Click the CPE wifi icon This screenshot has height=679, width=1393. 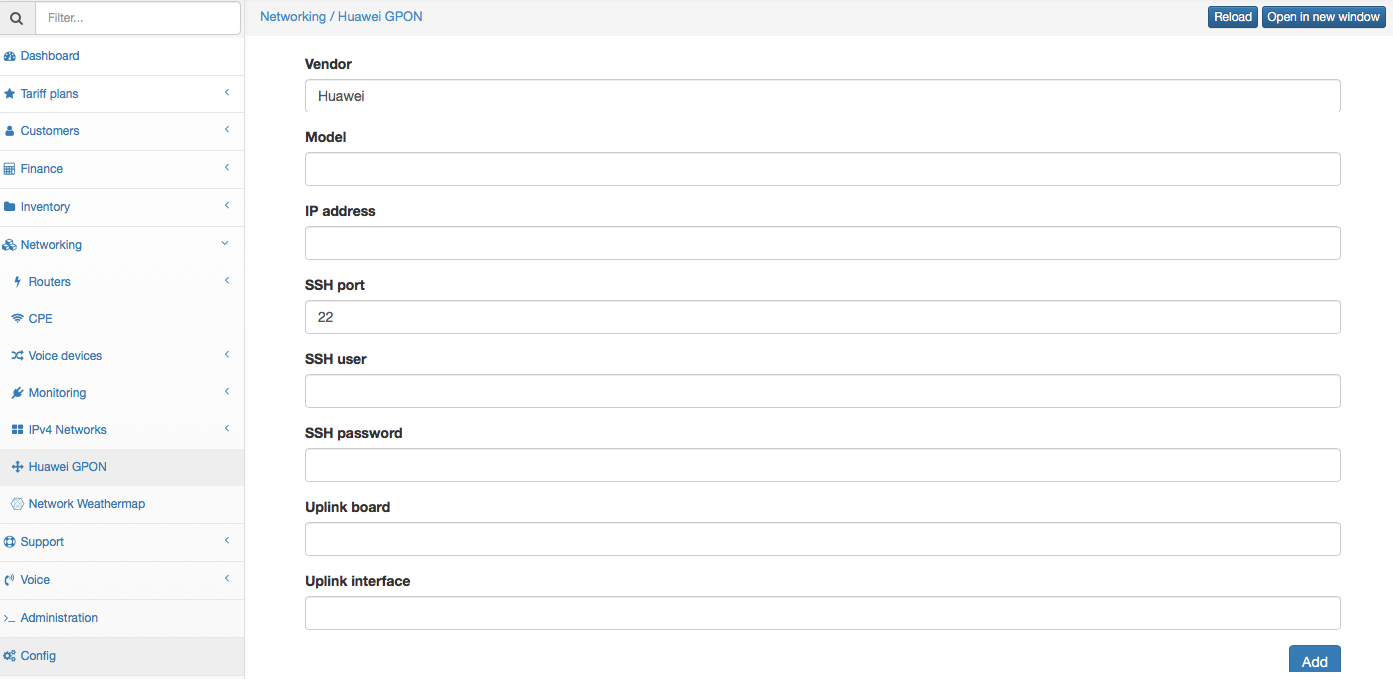(17, 319)
